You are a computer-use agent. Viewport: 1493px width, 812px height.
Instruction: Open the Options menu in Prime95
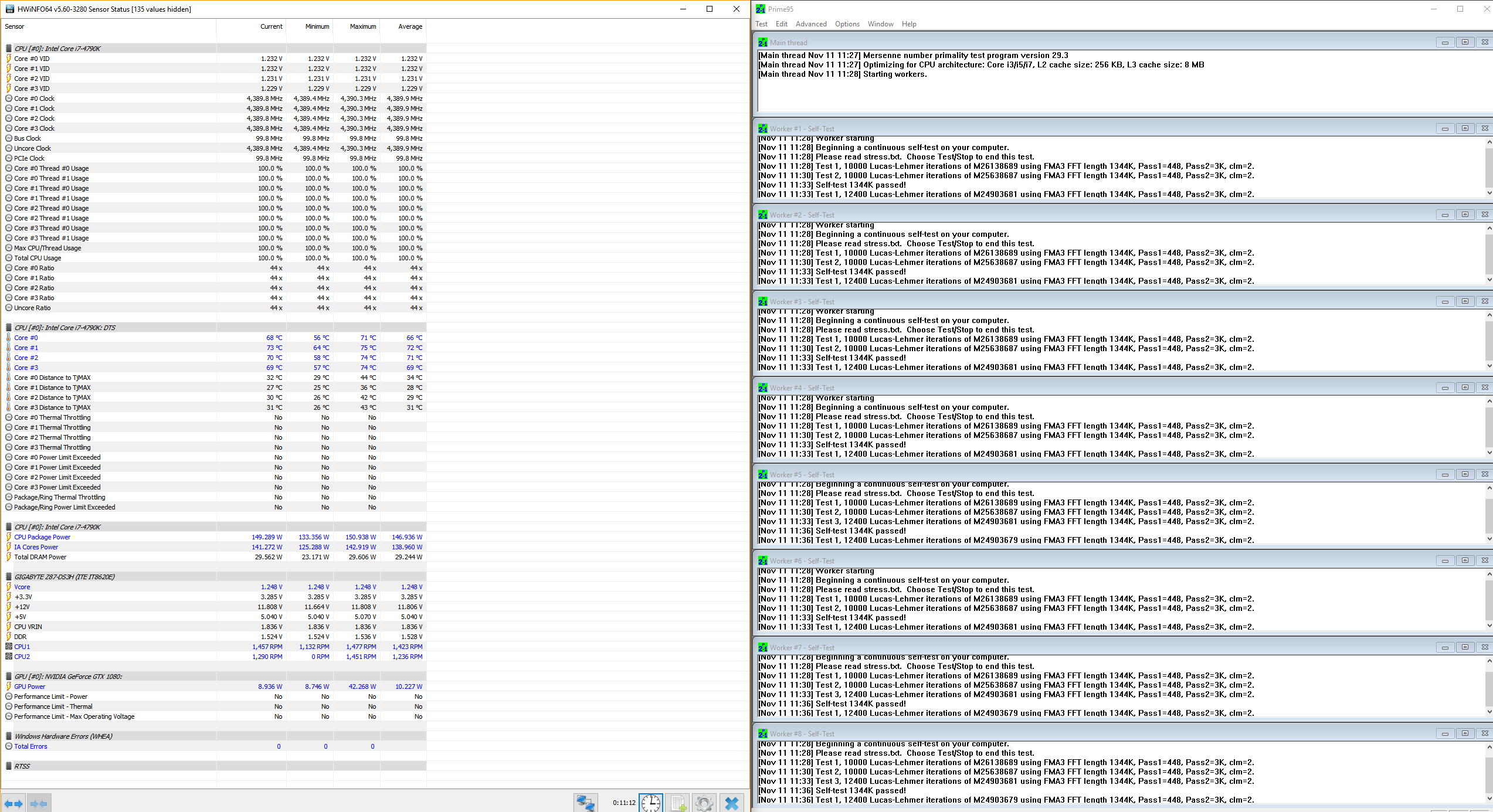point(847,24)
